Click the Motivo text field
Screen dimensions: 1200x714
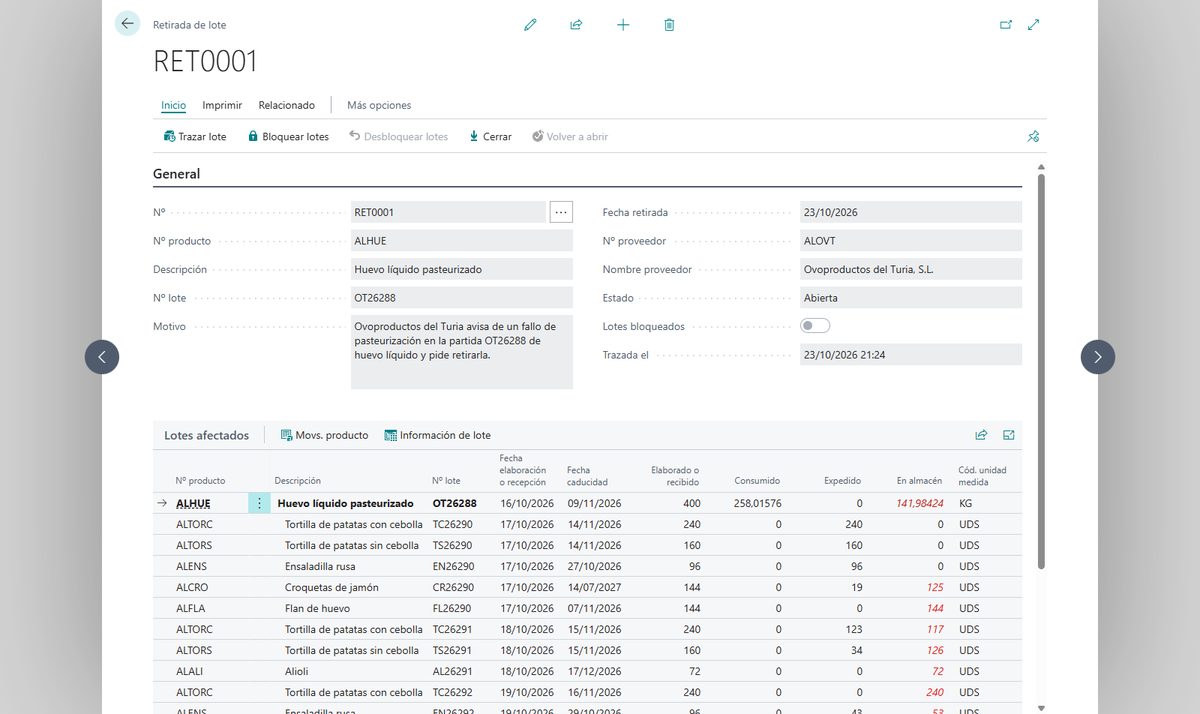click(x=462, y=352)
